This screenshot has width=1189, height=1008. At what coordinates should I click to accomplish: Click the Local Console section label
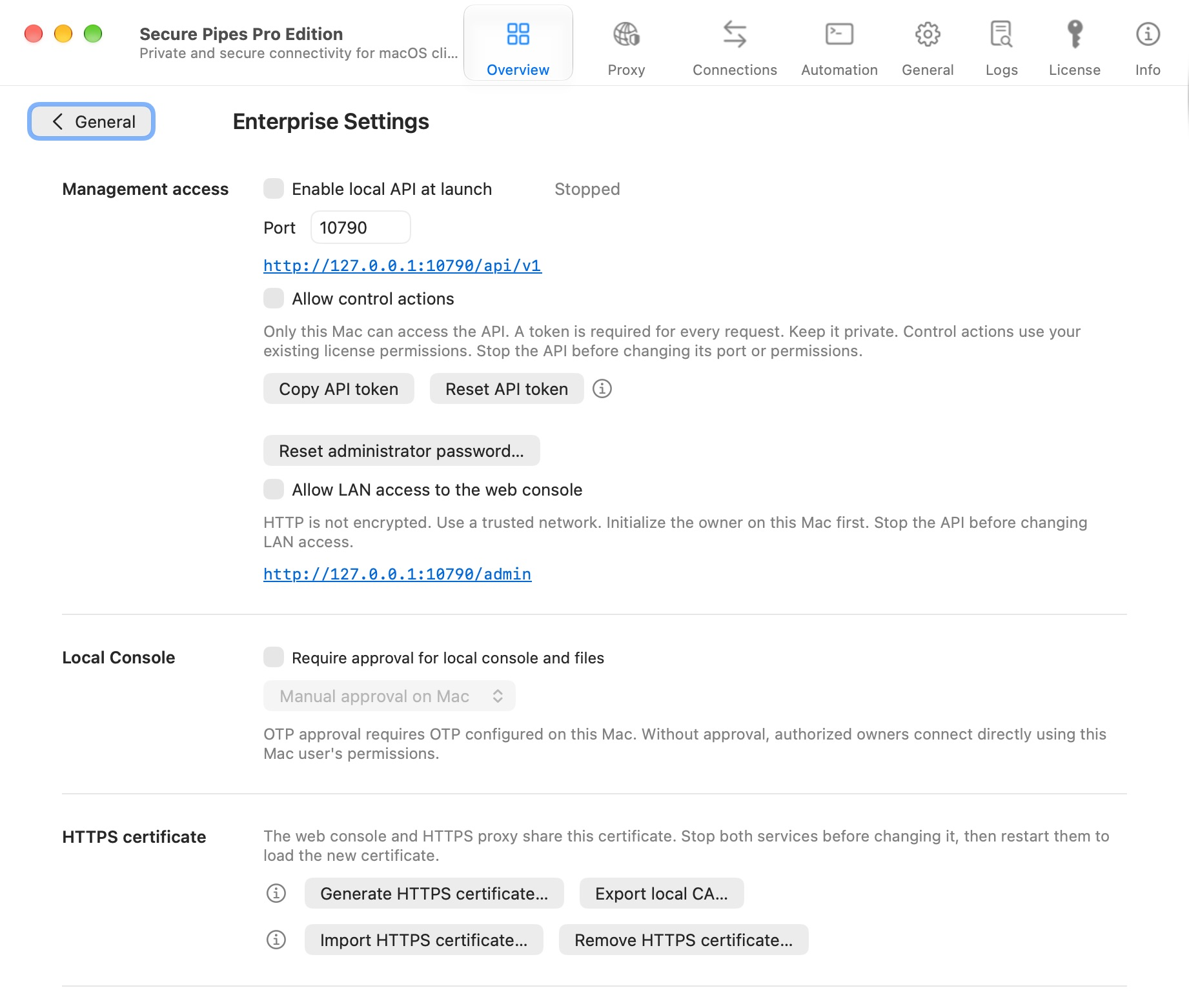[x=119, y=658]
